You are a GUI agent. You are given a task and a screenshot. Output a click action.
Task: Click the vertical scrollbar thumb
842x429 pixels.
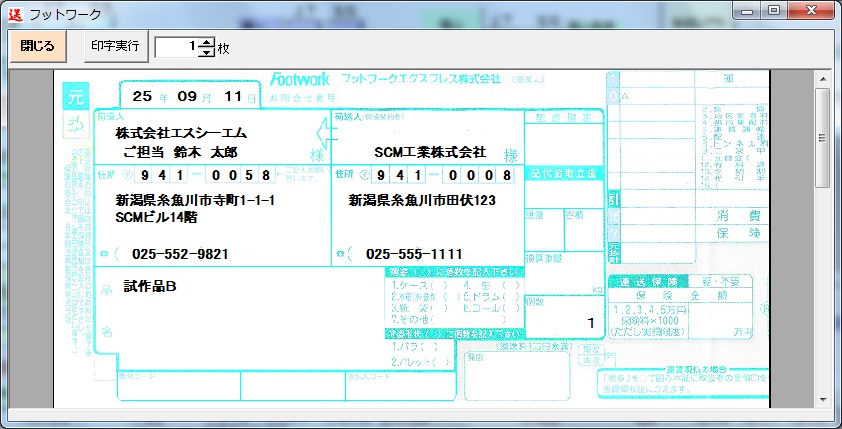pos(823,138)
